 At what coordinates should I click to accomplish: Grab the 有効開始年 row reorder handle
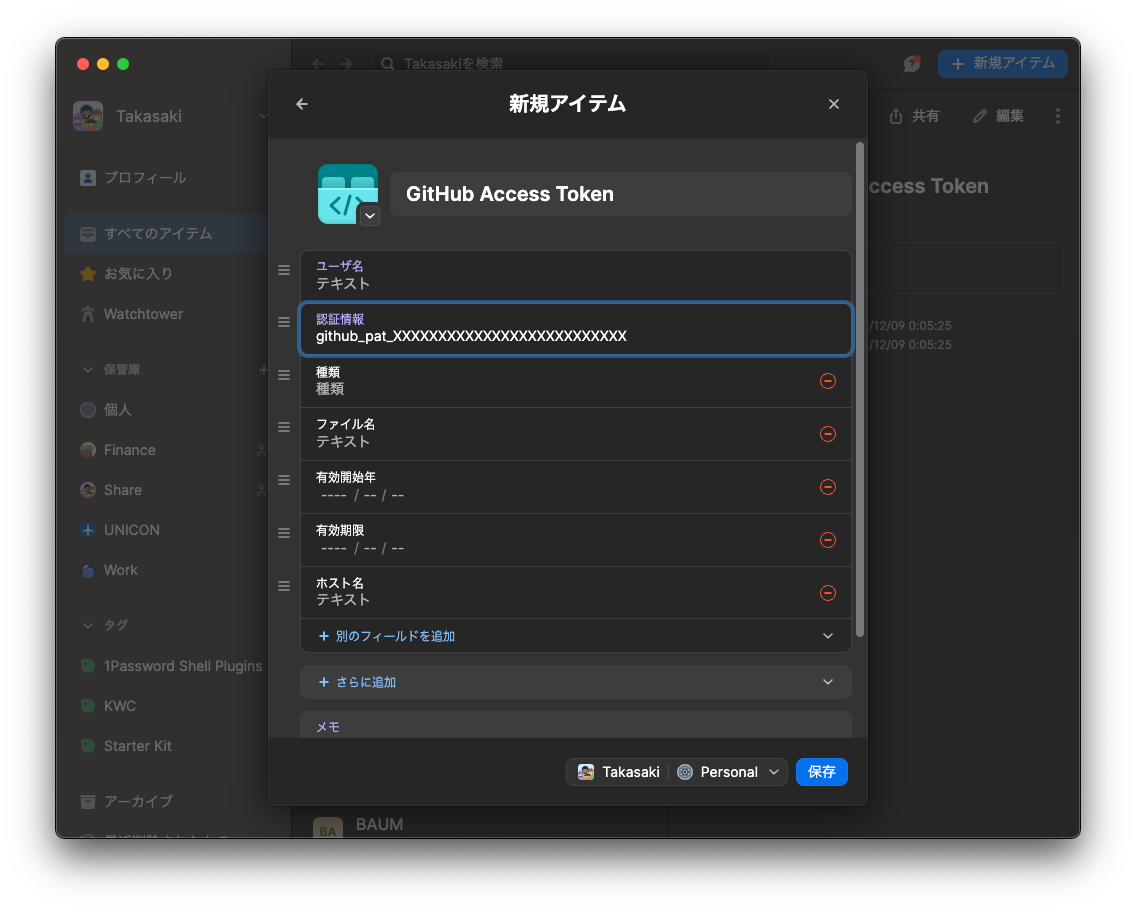pos(284,480)
